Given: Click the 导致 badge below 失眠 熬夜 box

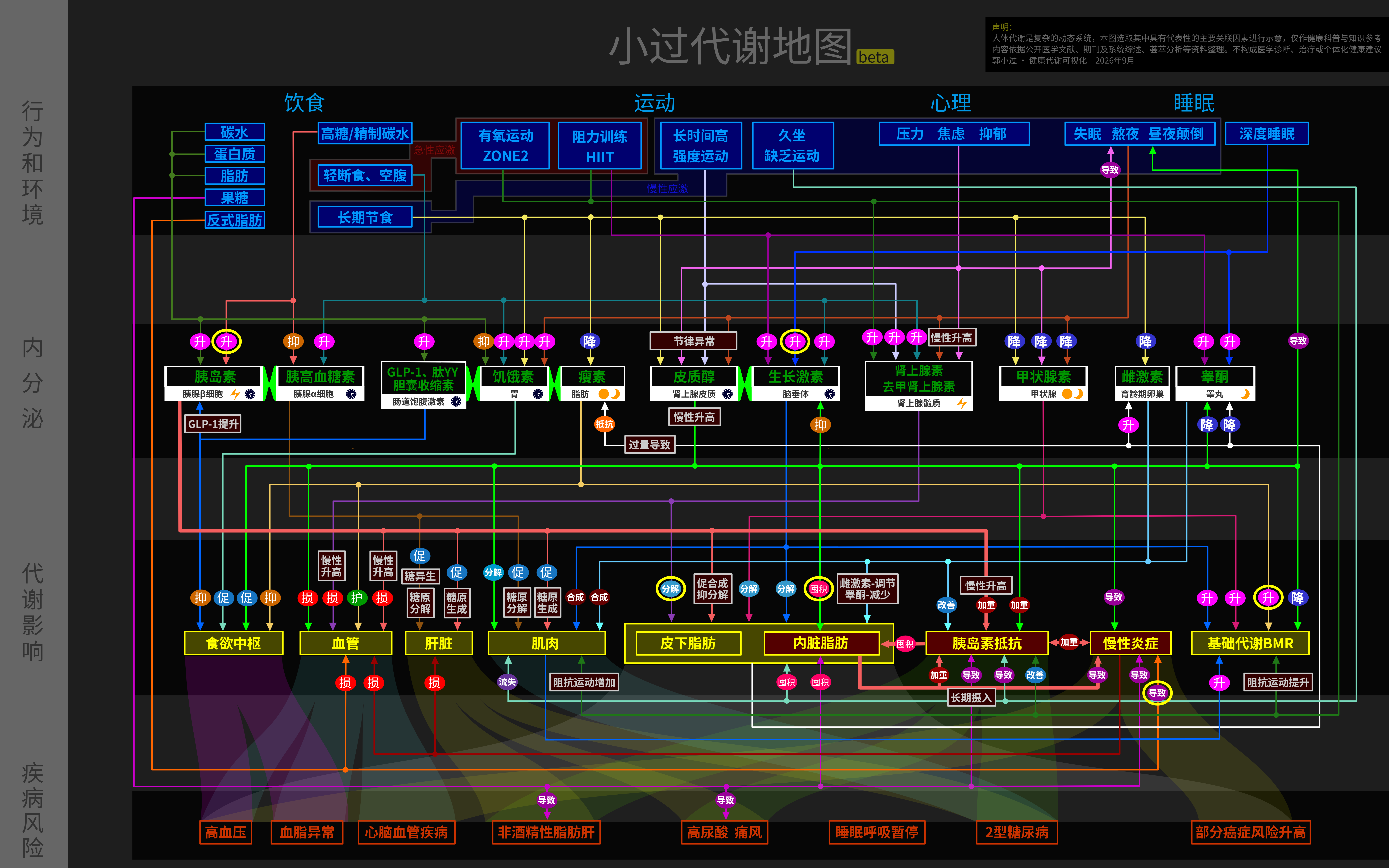Looking at the screenshot, I should (1110, 170).
